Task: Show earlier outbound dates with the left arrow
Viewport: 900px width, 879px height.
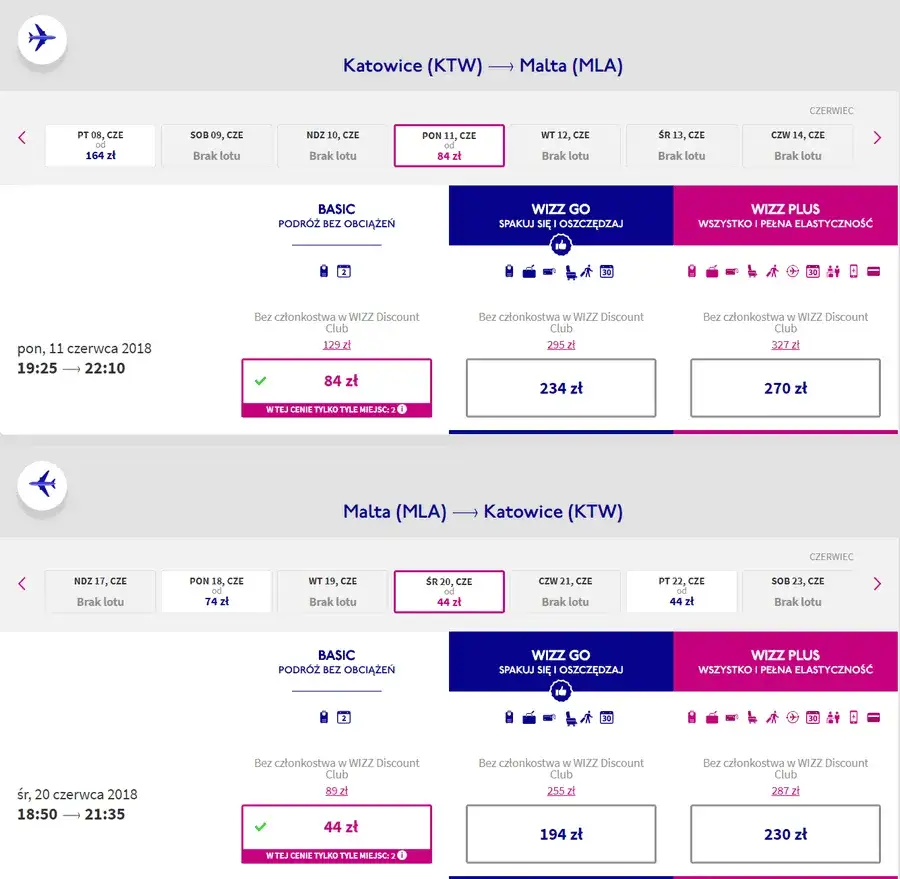Action: (22, 138)
